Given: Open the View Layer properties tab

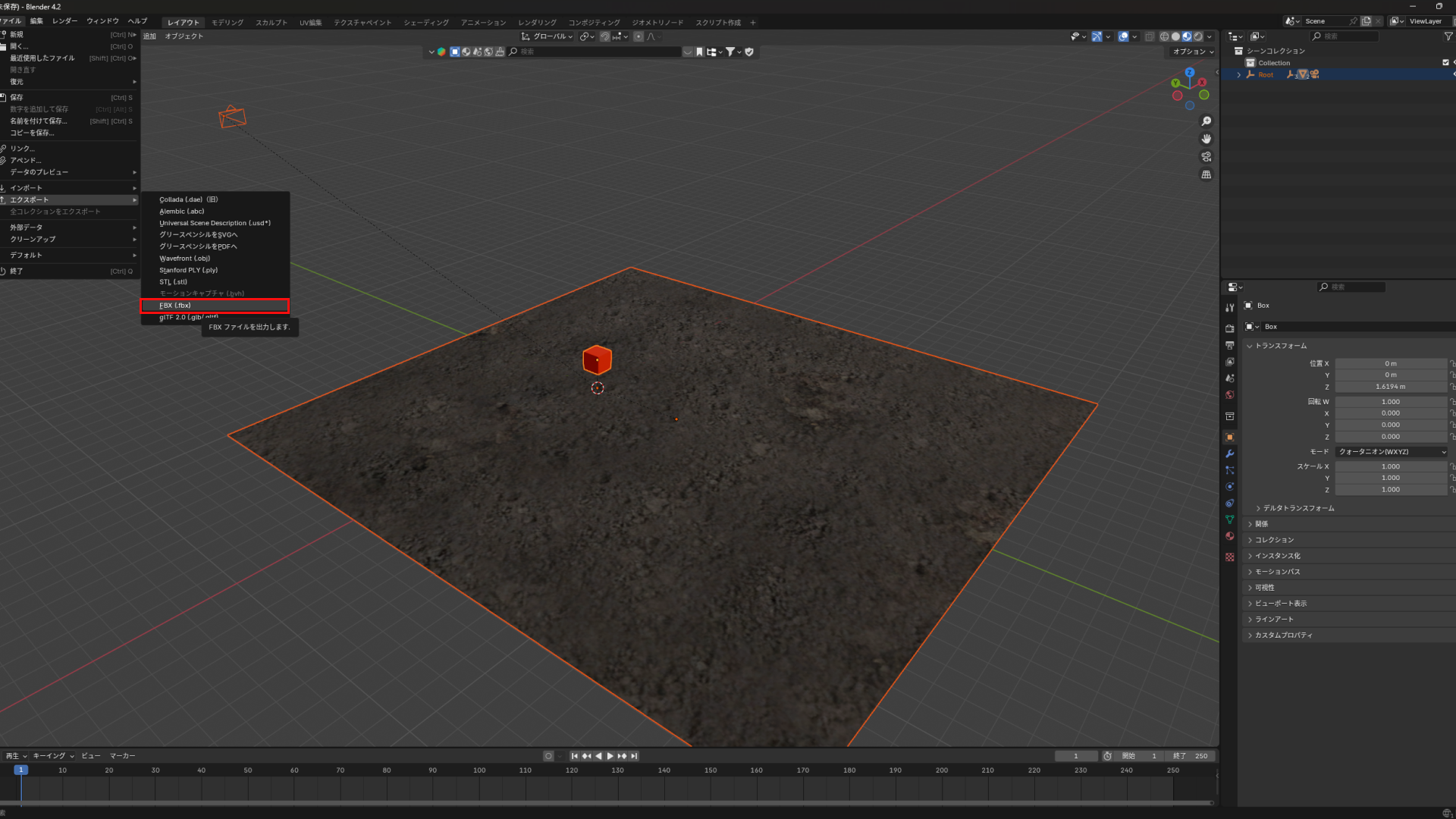Looking at the screenshot, I should (x=1229, y=362).
